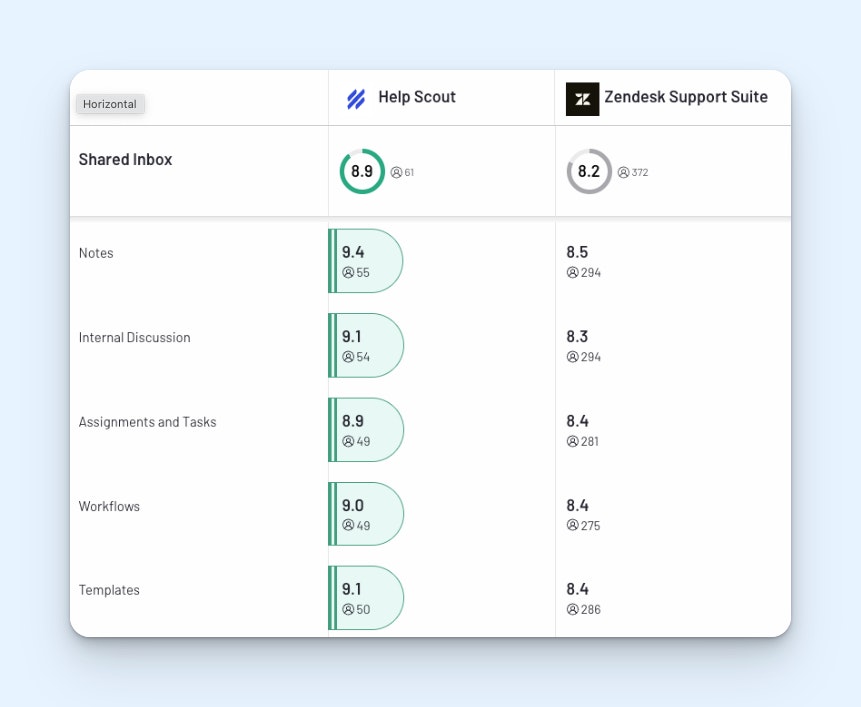Click the reviewer icon beside 281
861x707 pixels.
click(573, 441)
